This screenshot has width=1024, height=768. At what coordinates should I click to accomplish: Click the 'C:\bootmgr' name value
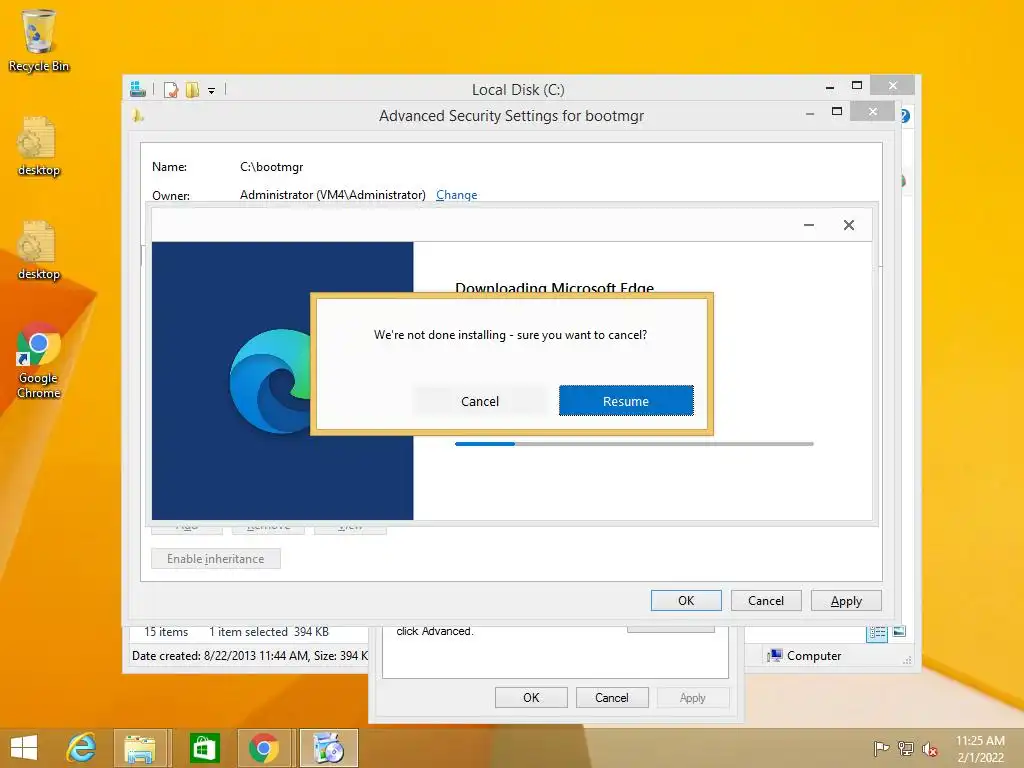point(272,167)
